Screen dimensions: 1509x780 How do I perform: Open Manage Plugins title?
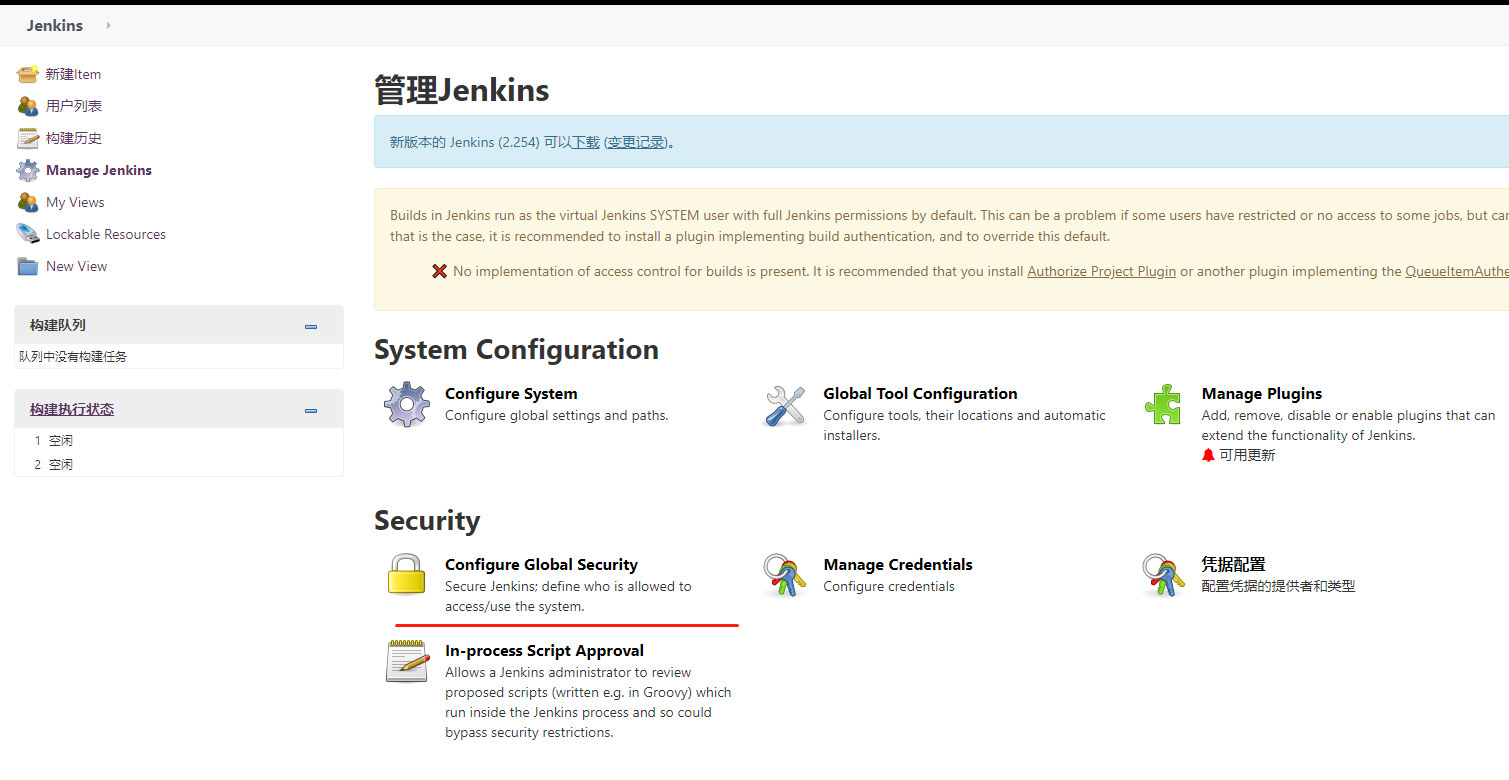click(1262, 394)
